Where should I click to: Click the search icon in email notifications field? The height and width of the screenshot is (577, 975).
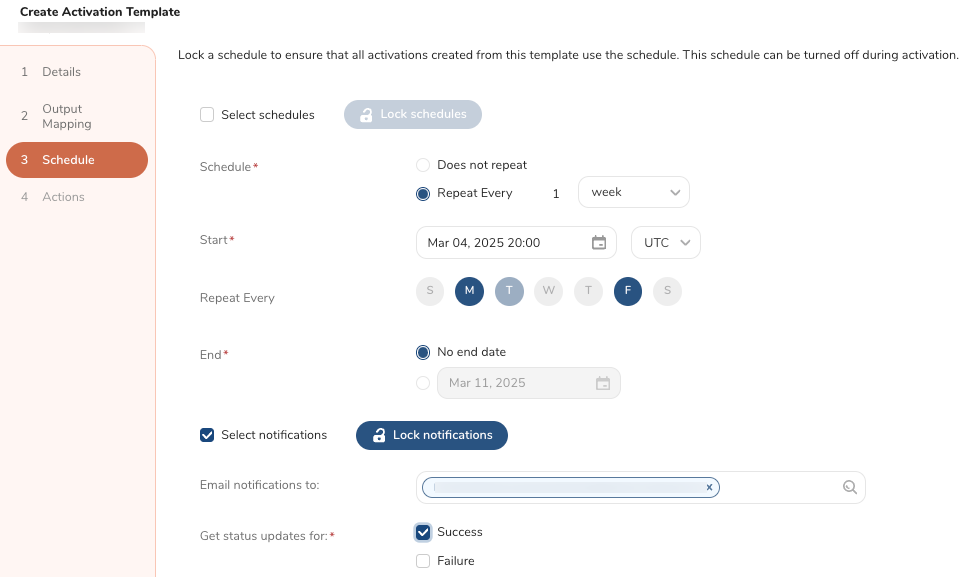(x=849, y=487)
